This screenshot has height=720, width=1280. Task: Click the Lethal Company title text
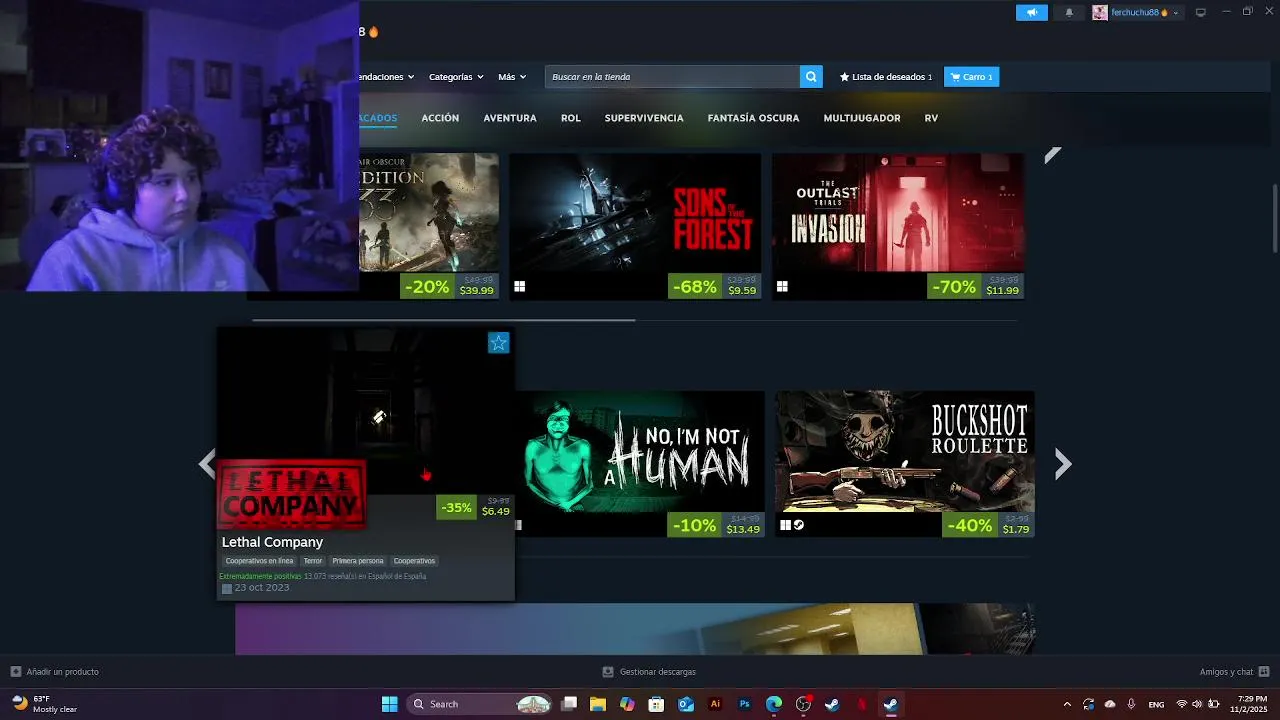(x=272, y=542)
